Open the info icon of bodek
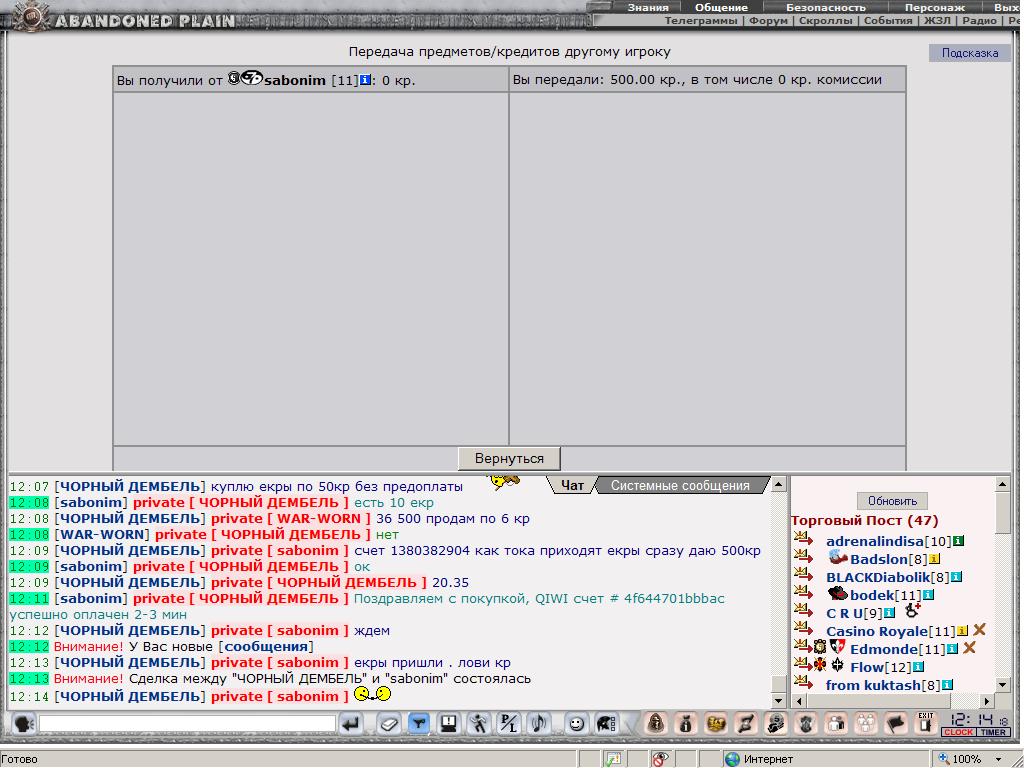The height and width of the screenshot is (768, 1024). pyautogui.click(x=928, y=595)
